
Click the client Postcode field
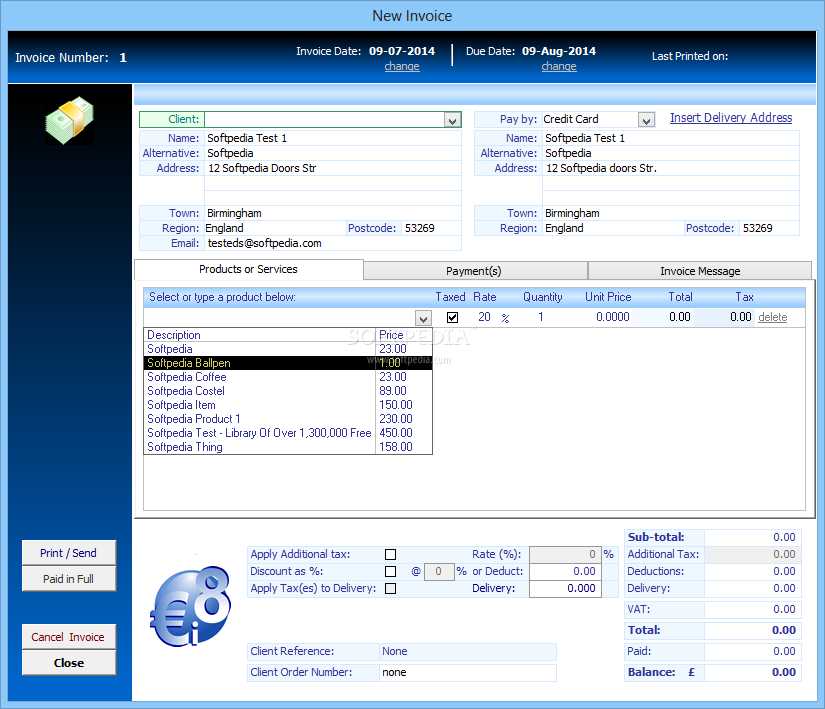pos(431,228)
